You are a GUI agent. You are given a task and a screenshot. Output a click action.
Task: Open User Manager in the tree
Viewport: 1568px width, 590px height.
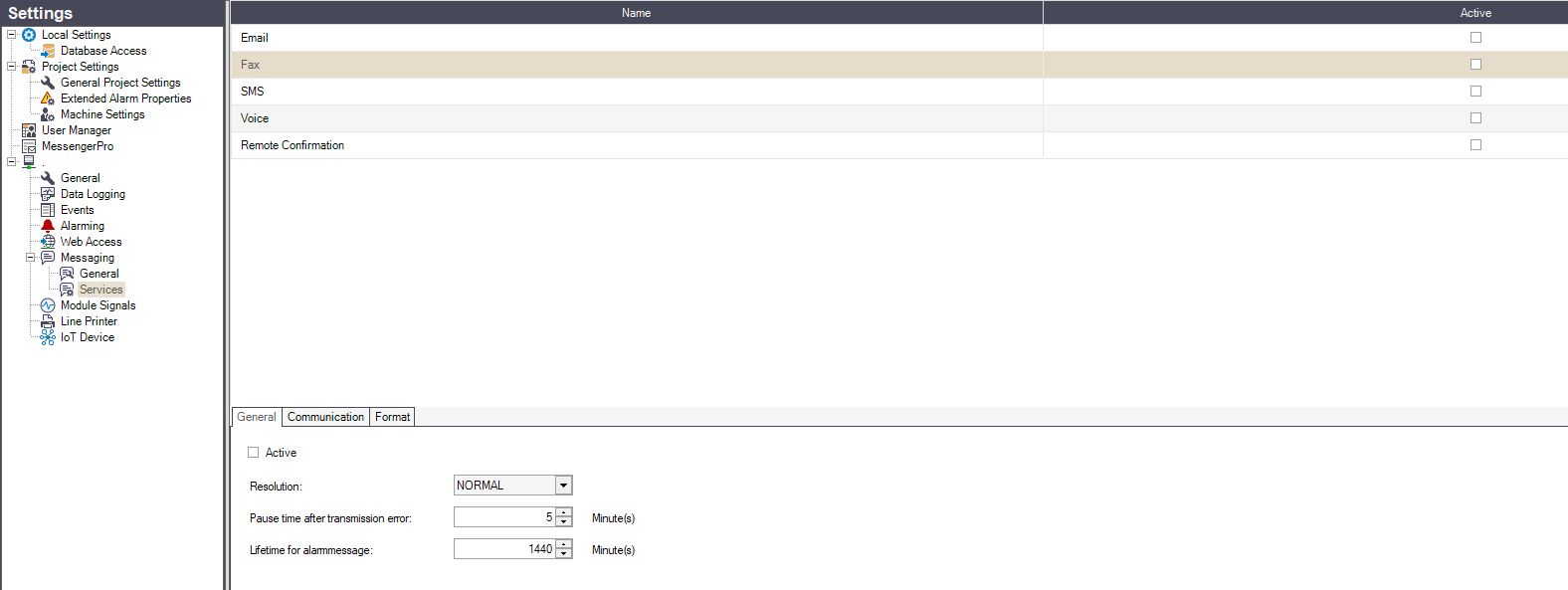[x=77, y=130]
